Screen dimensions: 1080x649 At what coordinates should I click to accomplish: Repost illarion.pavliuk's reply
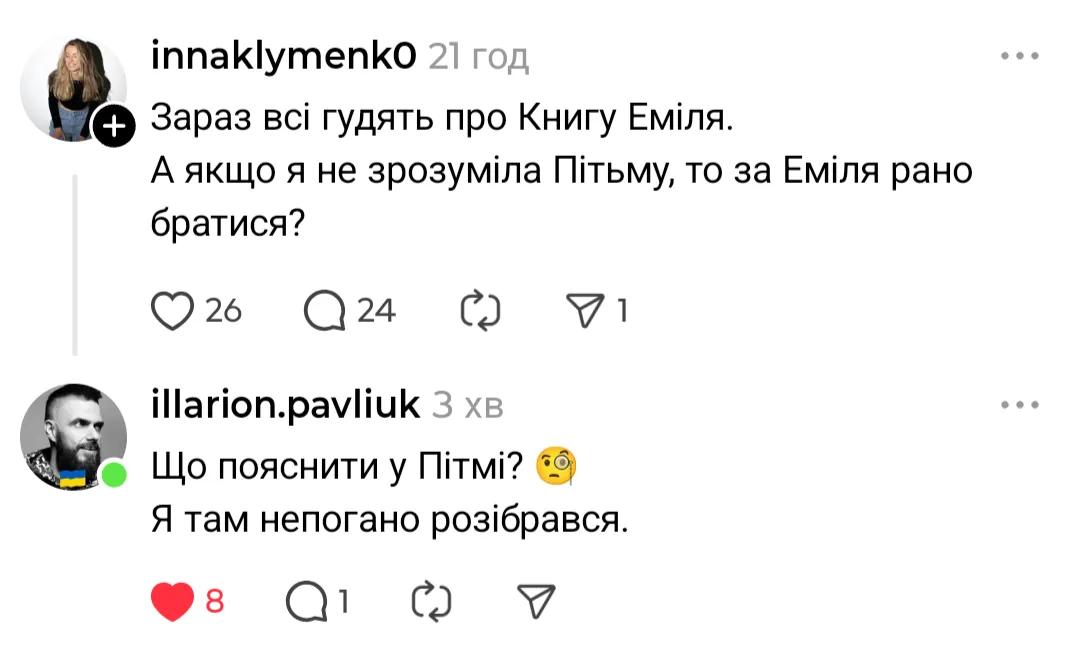pos(432,601)
